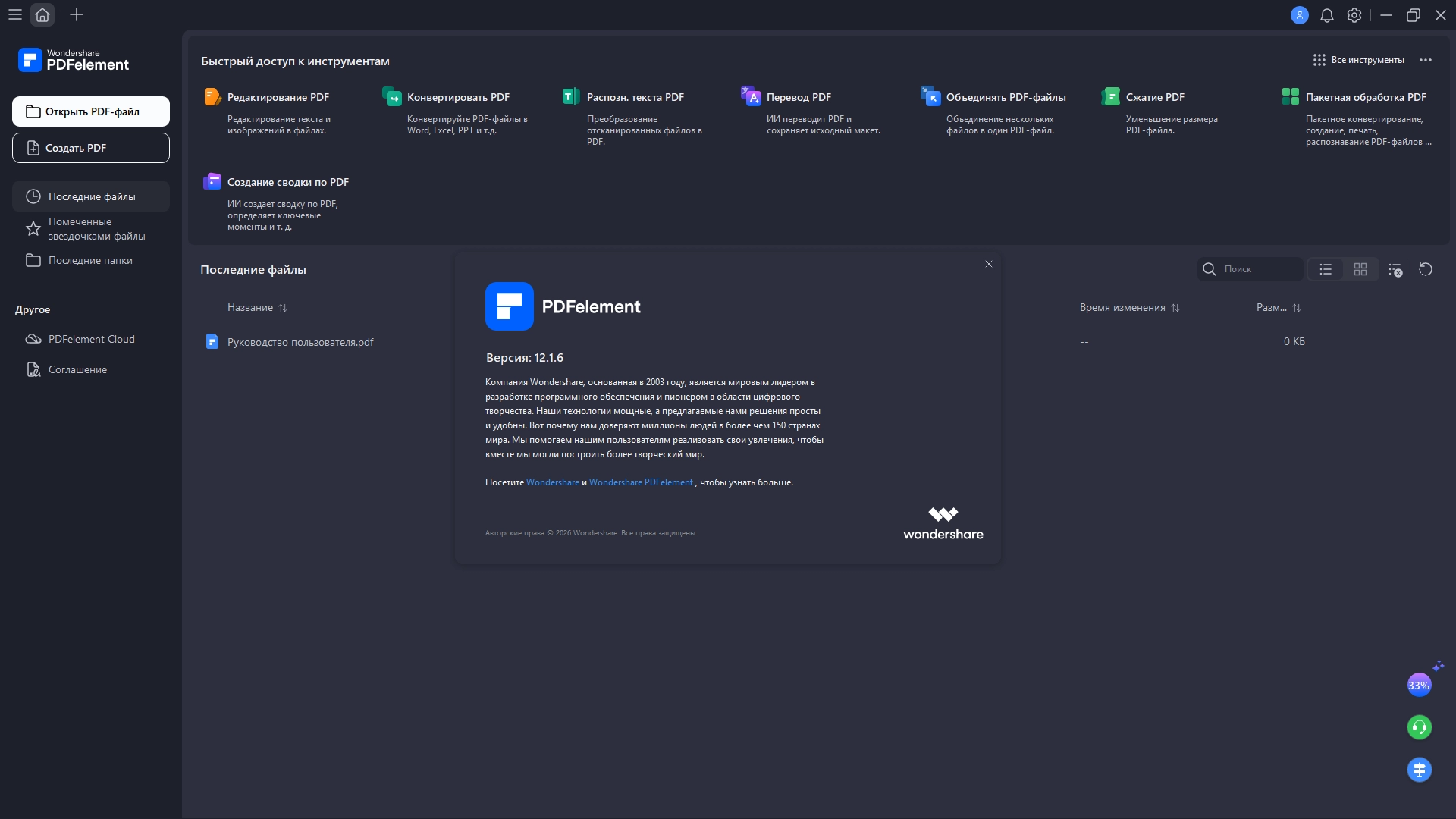The width and height of the screenshot is (1456, 819).
Task: Launch the Convert PDF tool icon
Action: (x=392, y=97)
